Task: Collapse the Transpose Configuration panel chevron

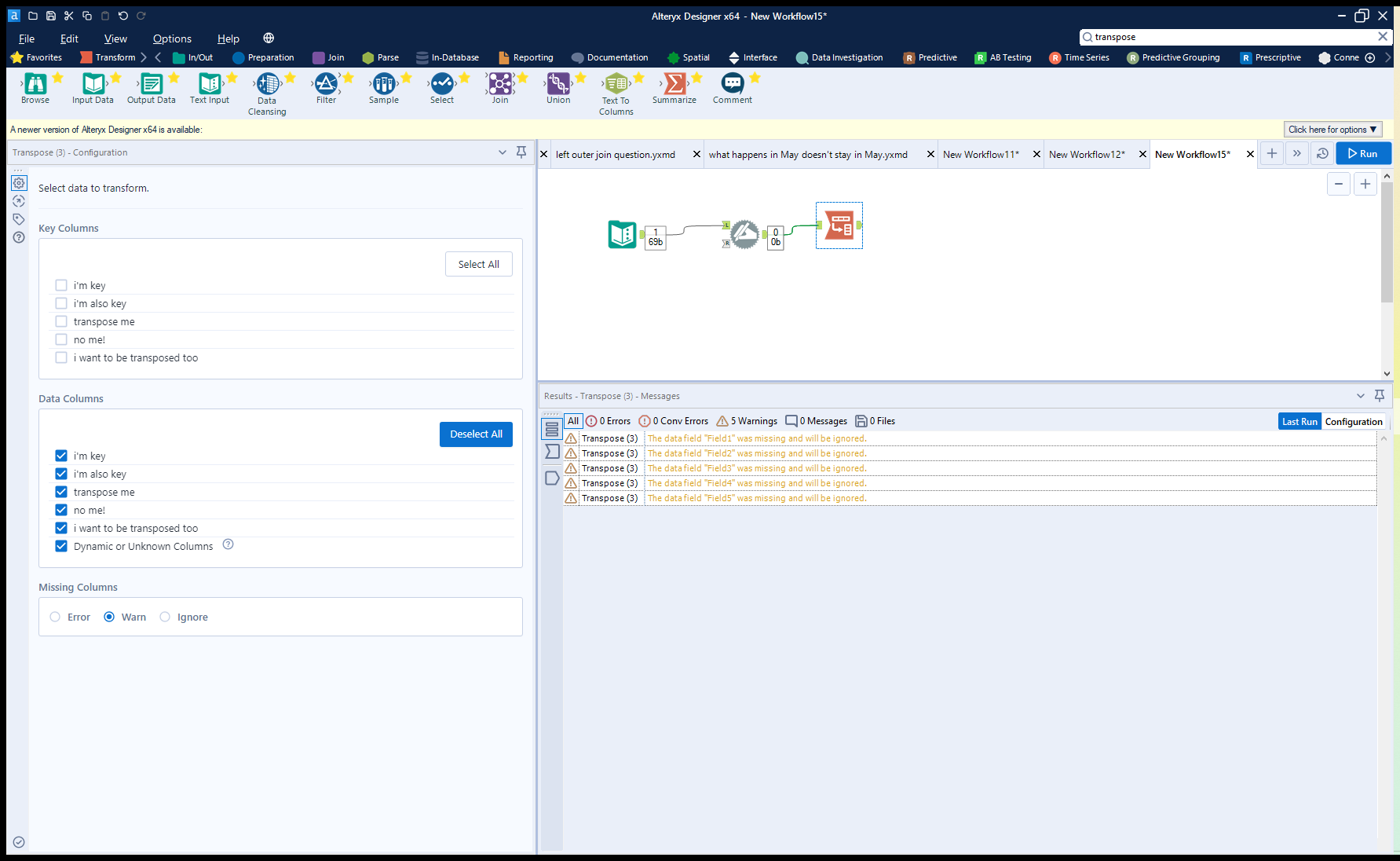Action: [x=503, y=152]
